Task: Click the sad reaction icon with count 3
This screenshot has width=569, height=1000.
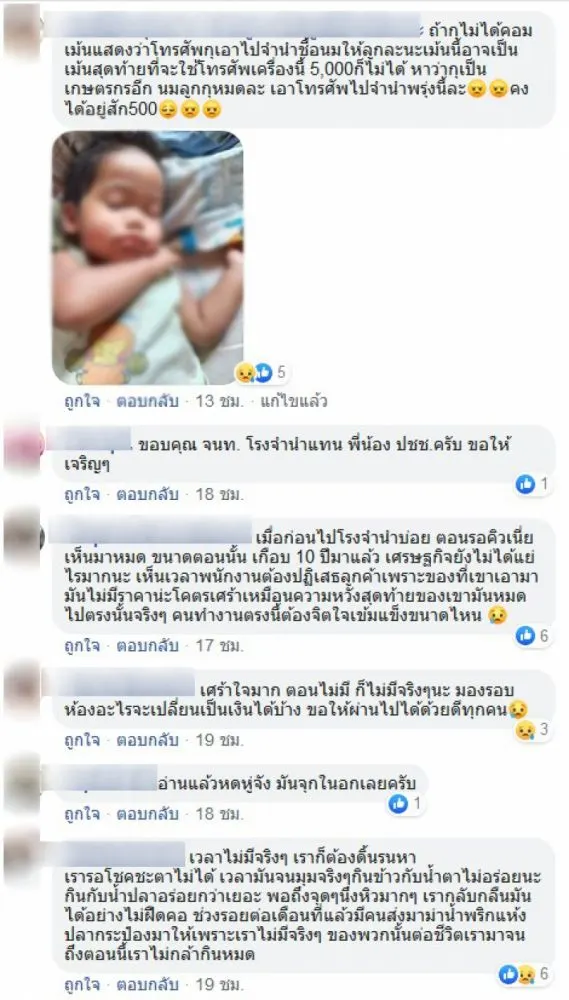Action: 533,730
